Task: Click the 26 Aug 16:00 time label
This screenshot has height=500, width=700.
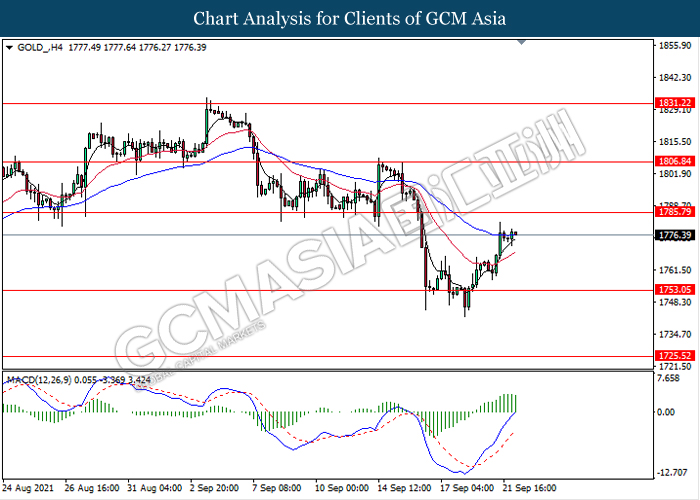Action: point(92,488)
